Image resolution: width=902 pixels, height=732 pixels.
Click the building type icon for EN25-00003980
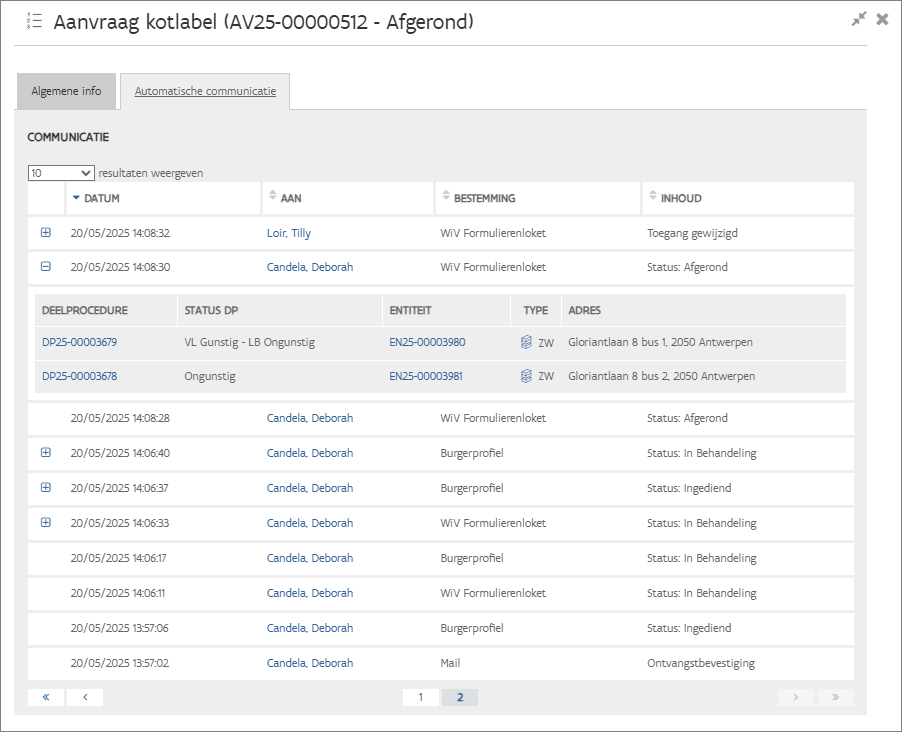pos(526,342)
